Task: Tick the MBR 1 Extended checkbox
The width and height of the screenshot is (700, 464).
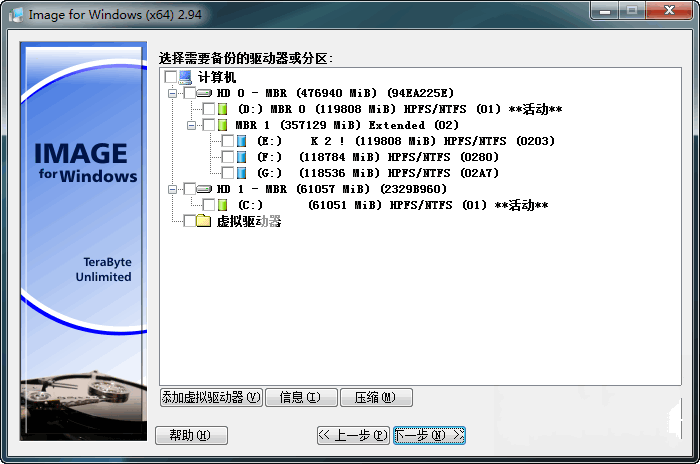Action: 209,125
